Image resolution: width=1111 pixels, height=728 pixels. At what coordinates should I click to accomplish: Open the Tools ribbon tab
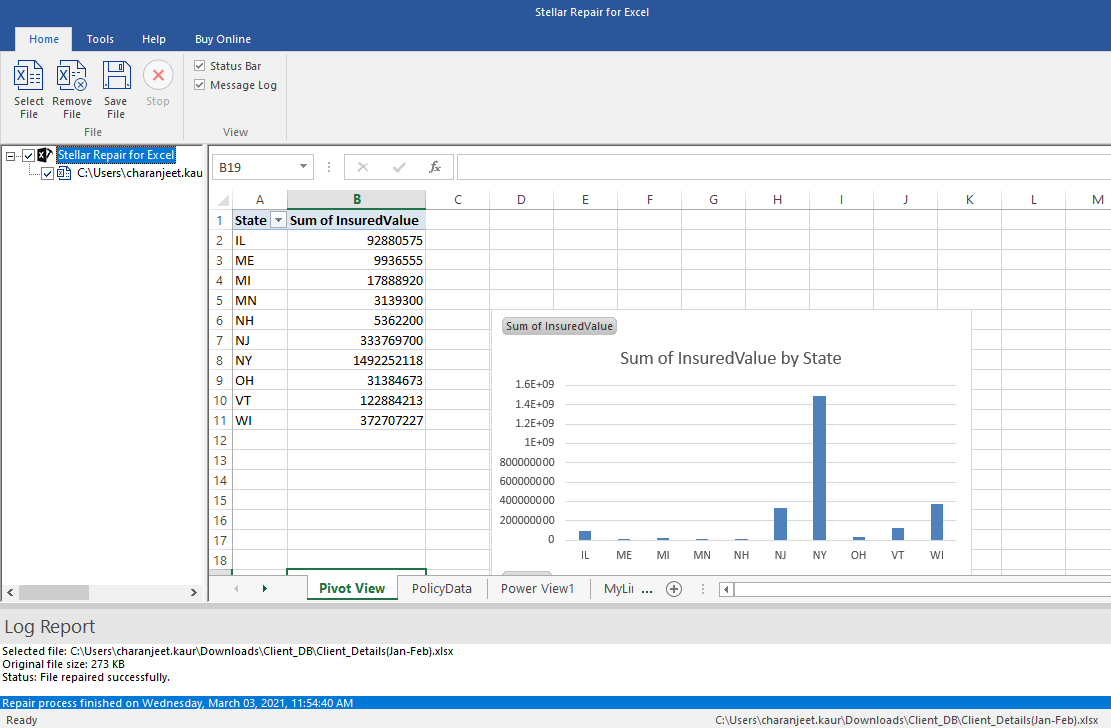(x=100, y=39)
